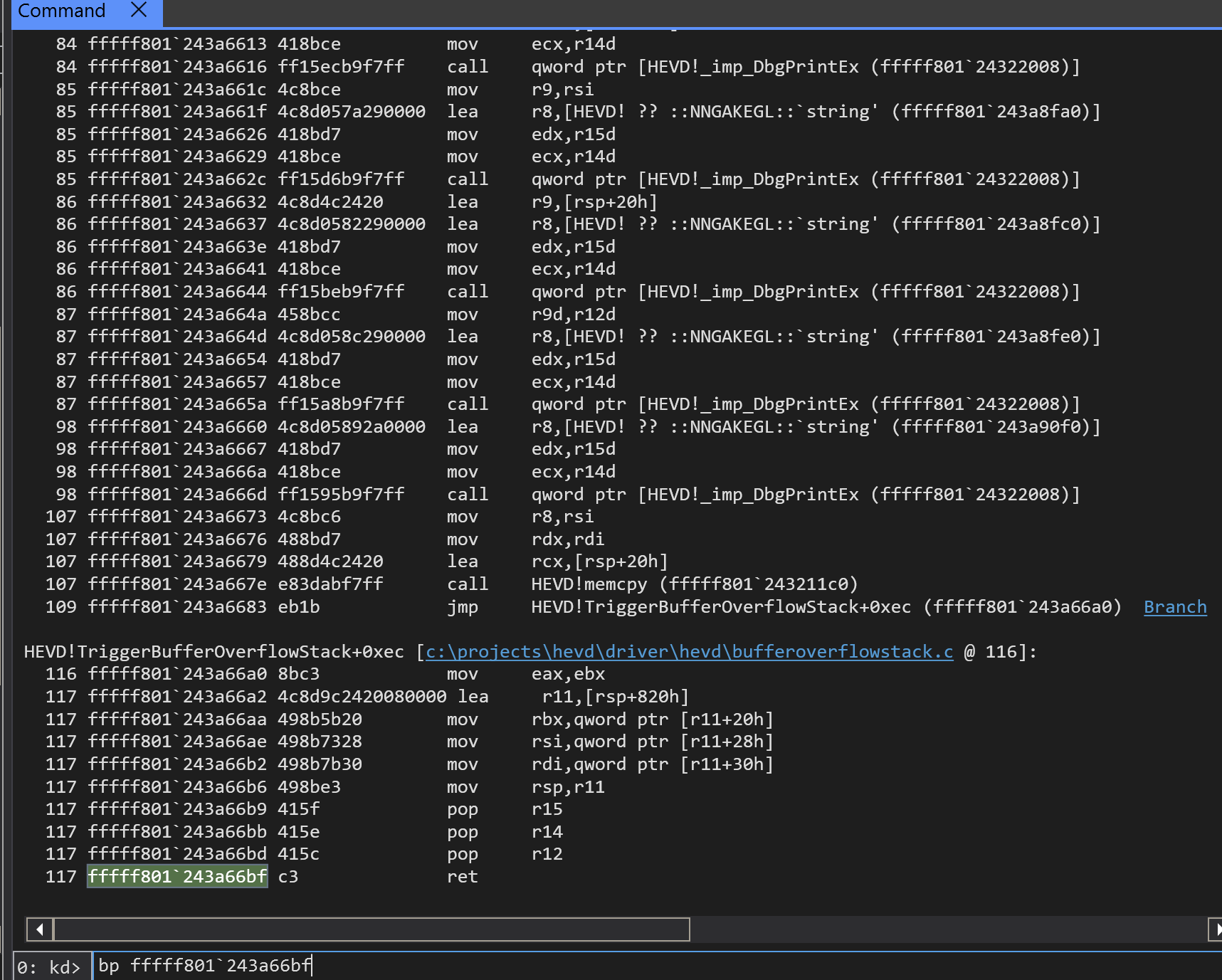
Task: Click the address fffff801`243a664a
Action: 177,315
